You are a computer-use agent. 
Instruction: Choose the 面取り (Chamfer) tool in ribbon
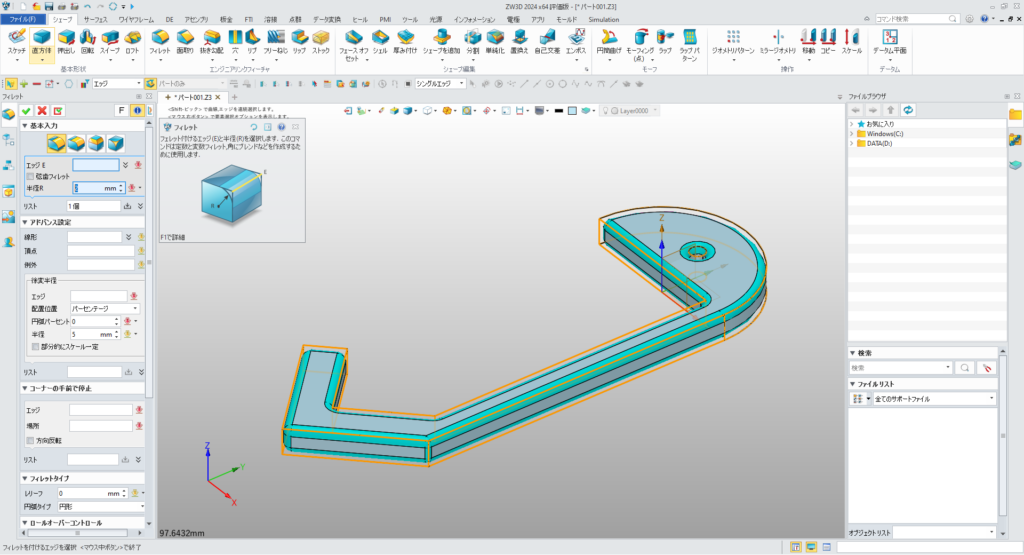tap(185, 37)
